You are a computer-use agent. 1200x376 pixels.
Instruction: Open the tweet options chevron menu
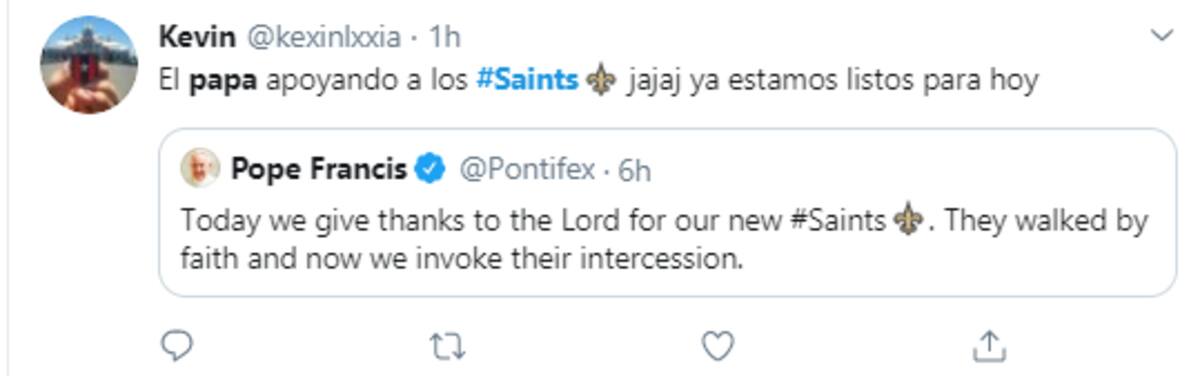1162,36
